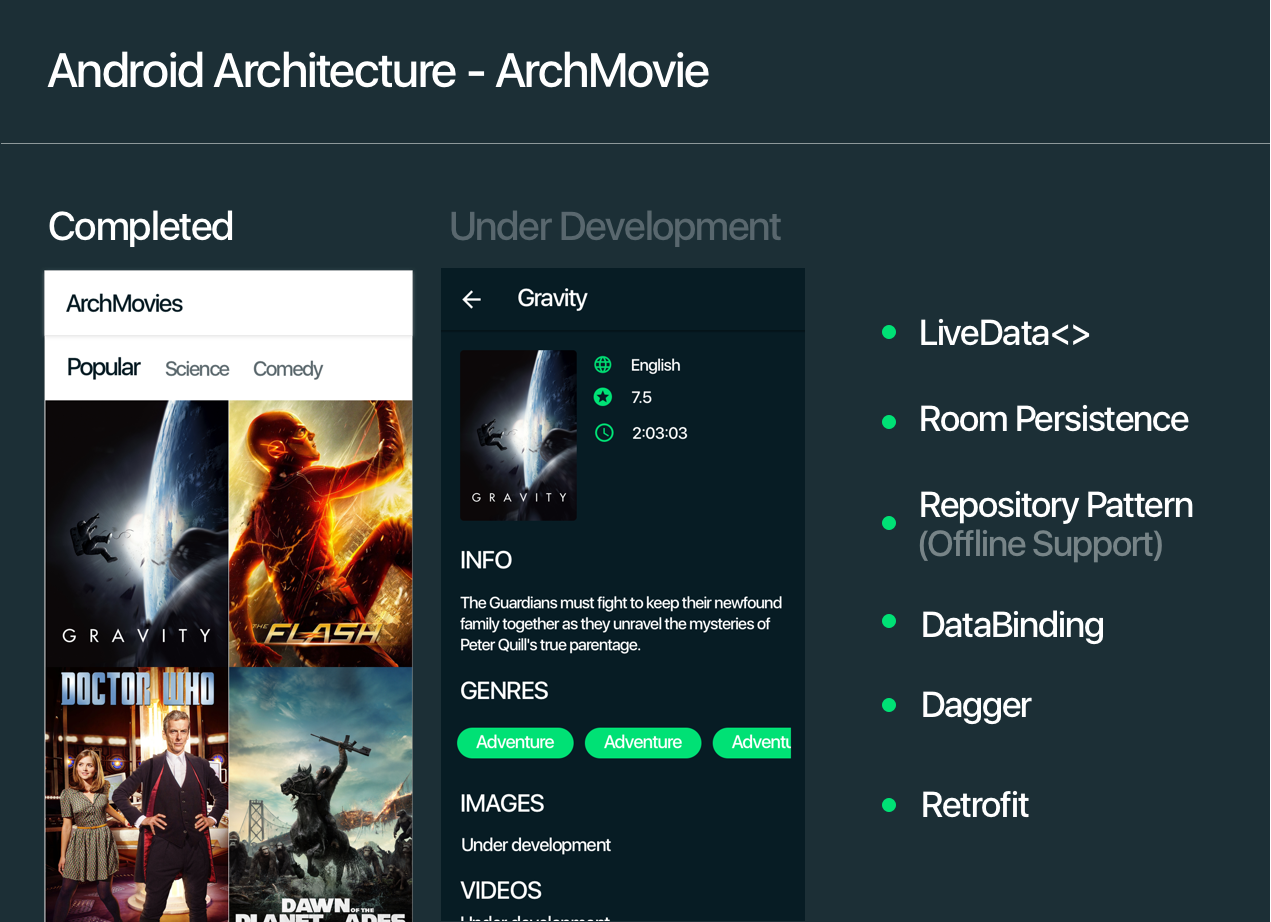Click the Android Architecture - ArchMovie title

tap(378, 71)
